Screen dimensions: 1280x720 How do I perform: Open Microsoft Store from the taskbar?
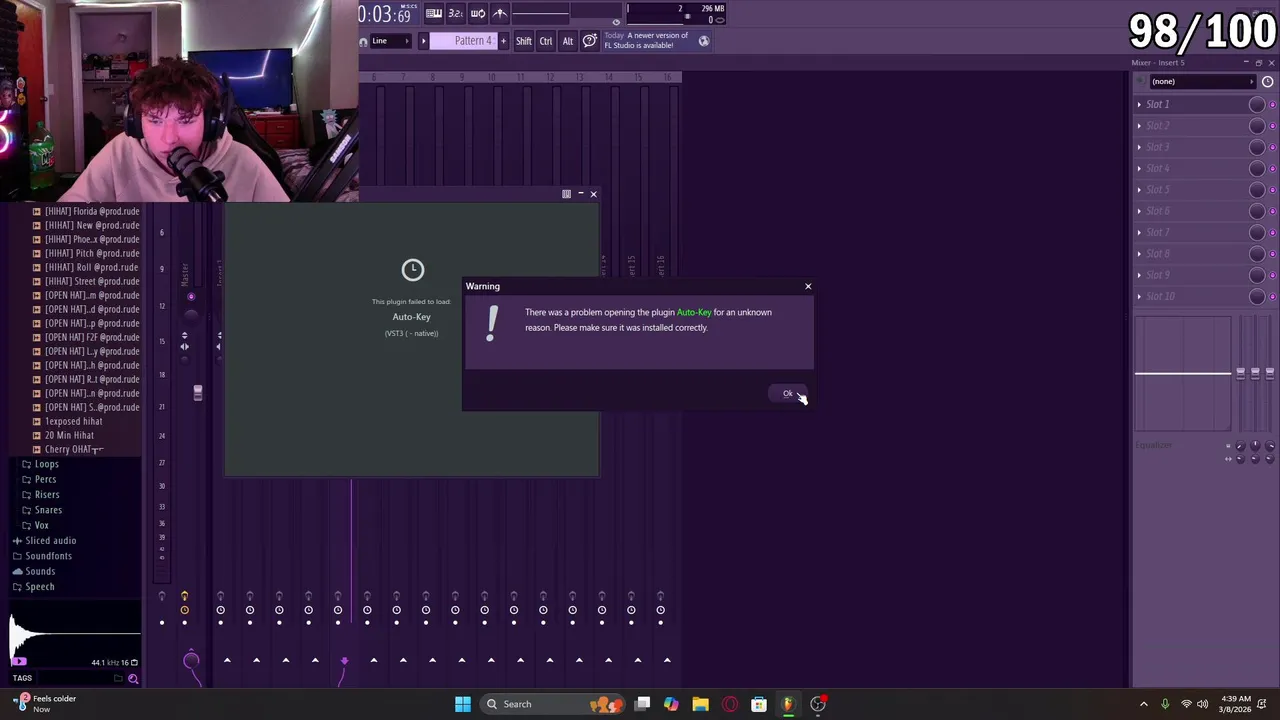coord(759,704)
